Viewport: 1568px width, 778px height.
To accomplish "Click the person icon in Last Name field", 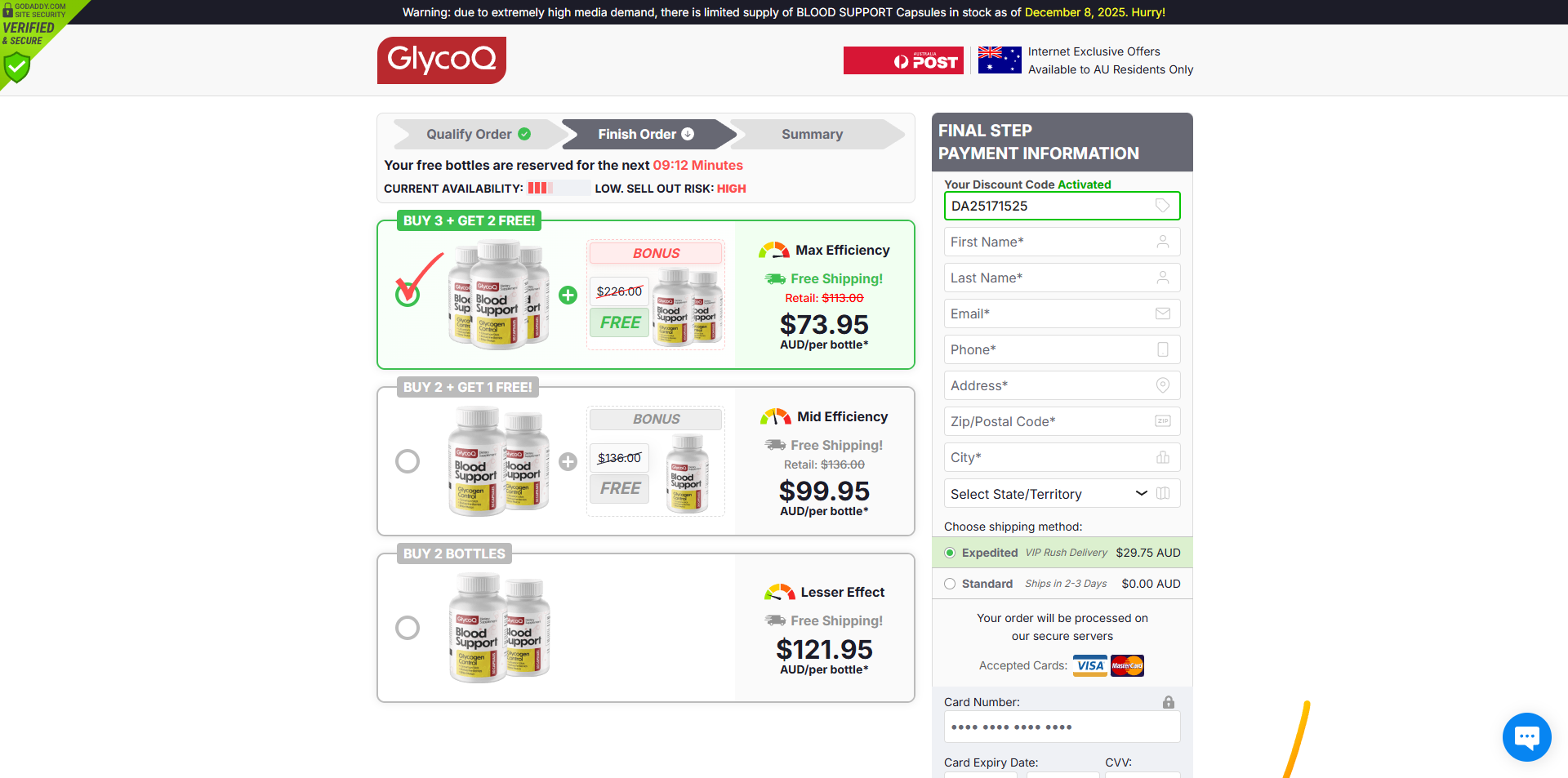I will click(x=1163, y=278).
